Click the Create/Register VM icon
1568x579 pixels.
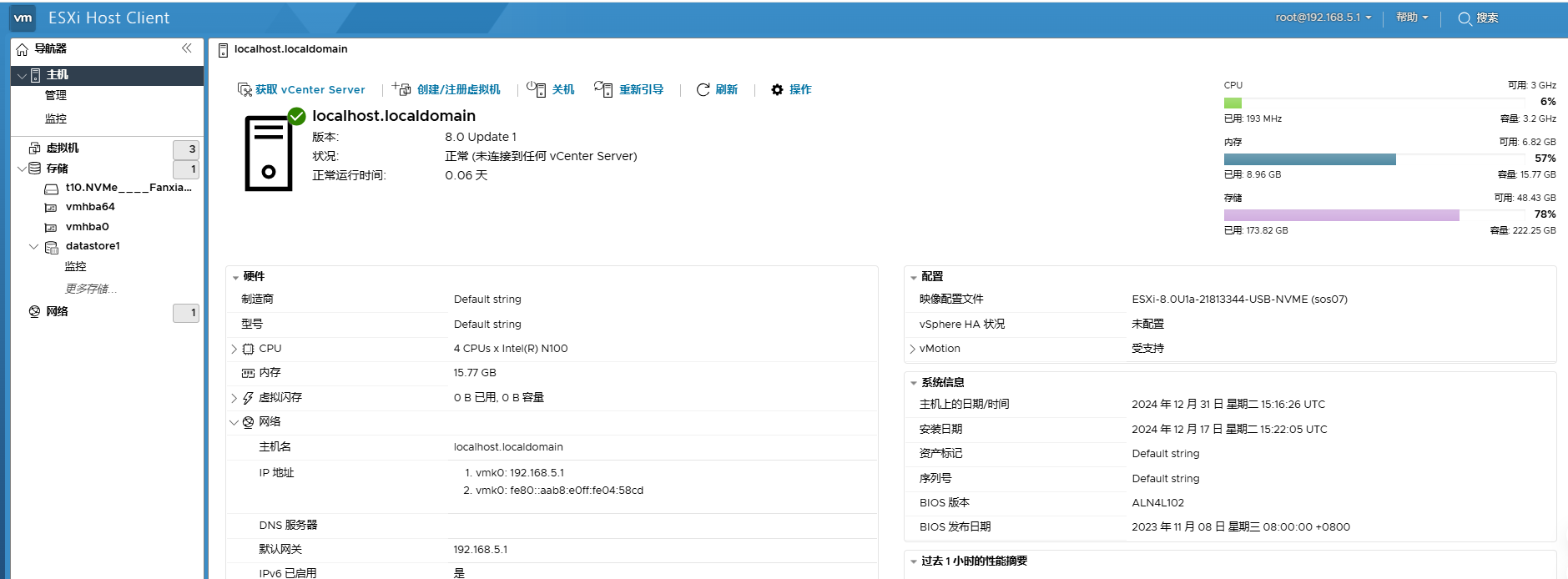tap(401, 89)
